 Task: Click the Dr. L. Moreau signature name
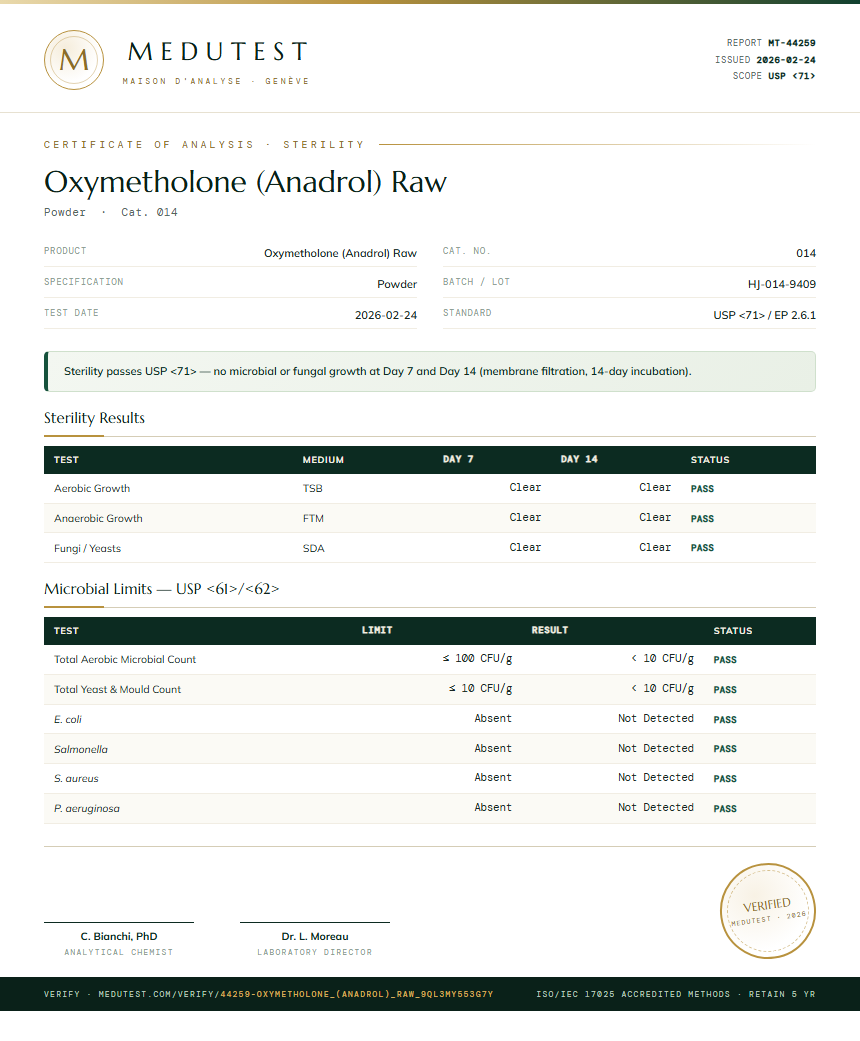pyautogui.click(x=315, y=937)
